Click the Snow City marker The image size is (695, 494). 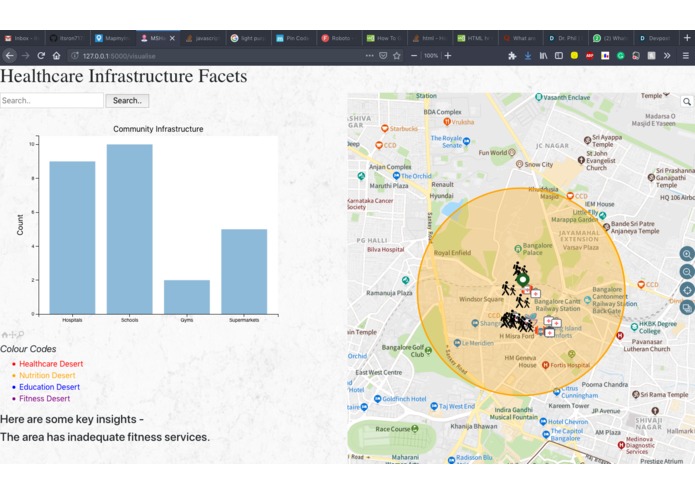click(519, 164)
